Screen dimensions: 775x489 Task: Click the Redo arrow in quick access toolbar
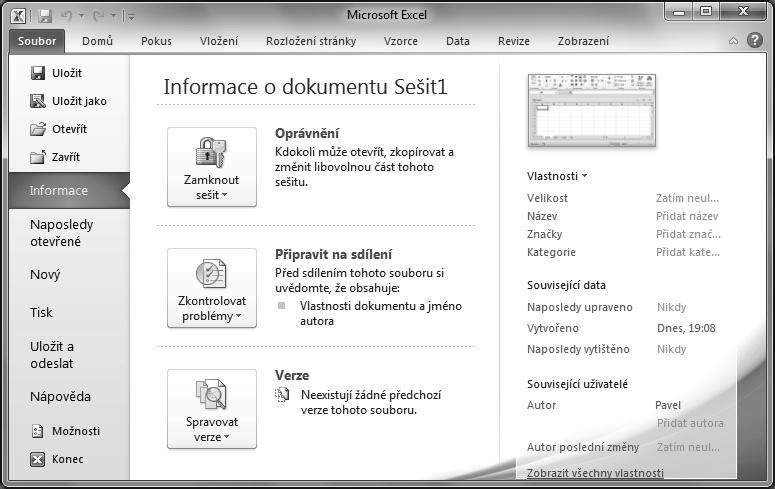click(98, 16)
